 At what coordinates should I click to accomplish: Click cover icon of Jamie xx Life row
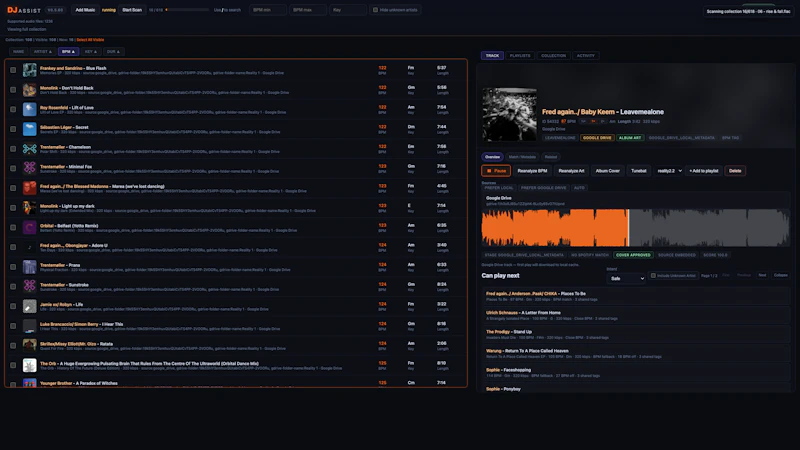click(30, 306)
